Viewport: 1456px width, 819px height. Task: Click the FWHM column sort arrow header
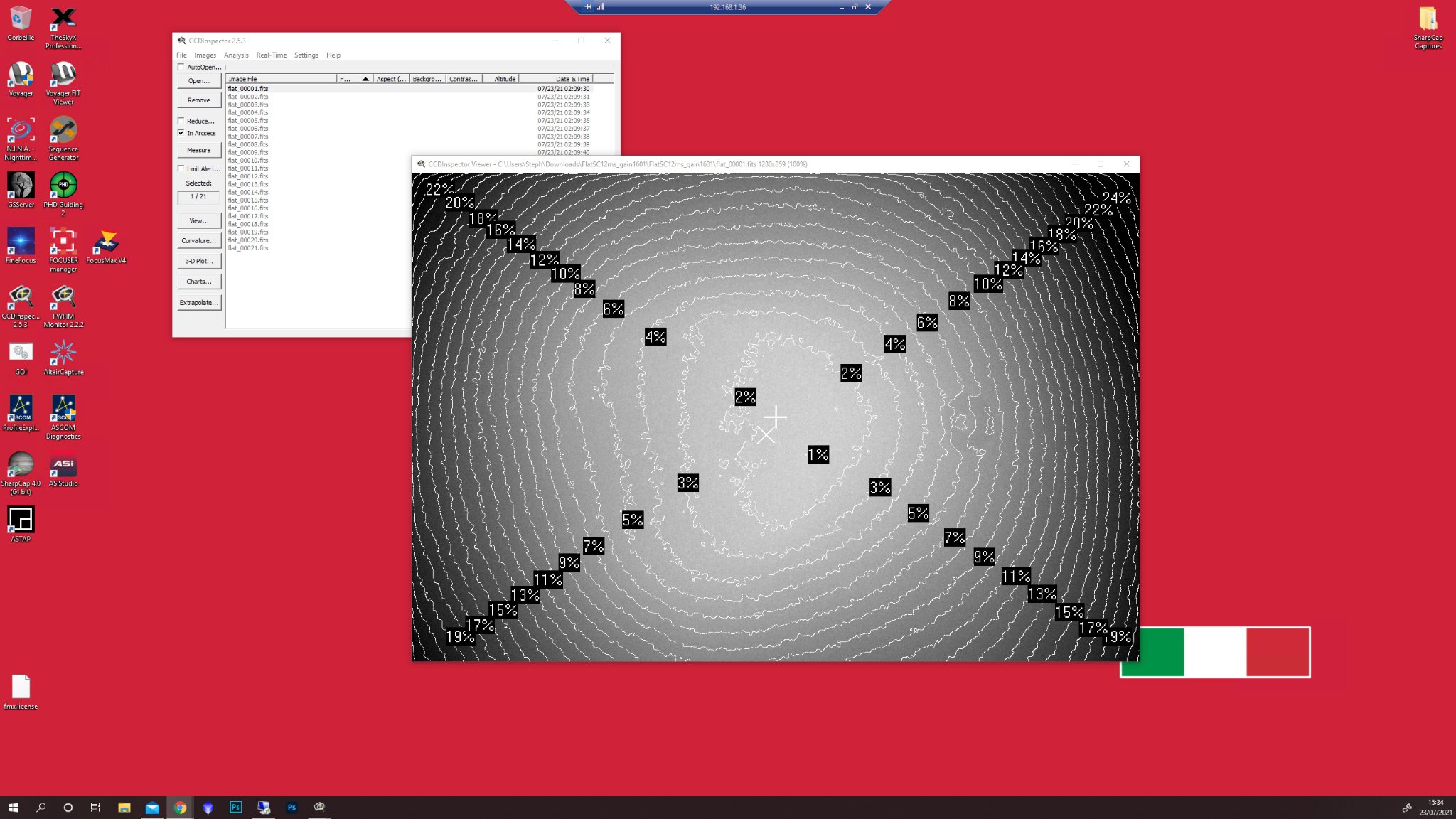355,79
